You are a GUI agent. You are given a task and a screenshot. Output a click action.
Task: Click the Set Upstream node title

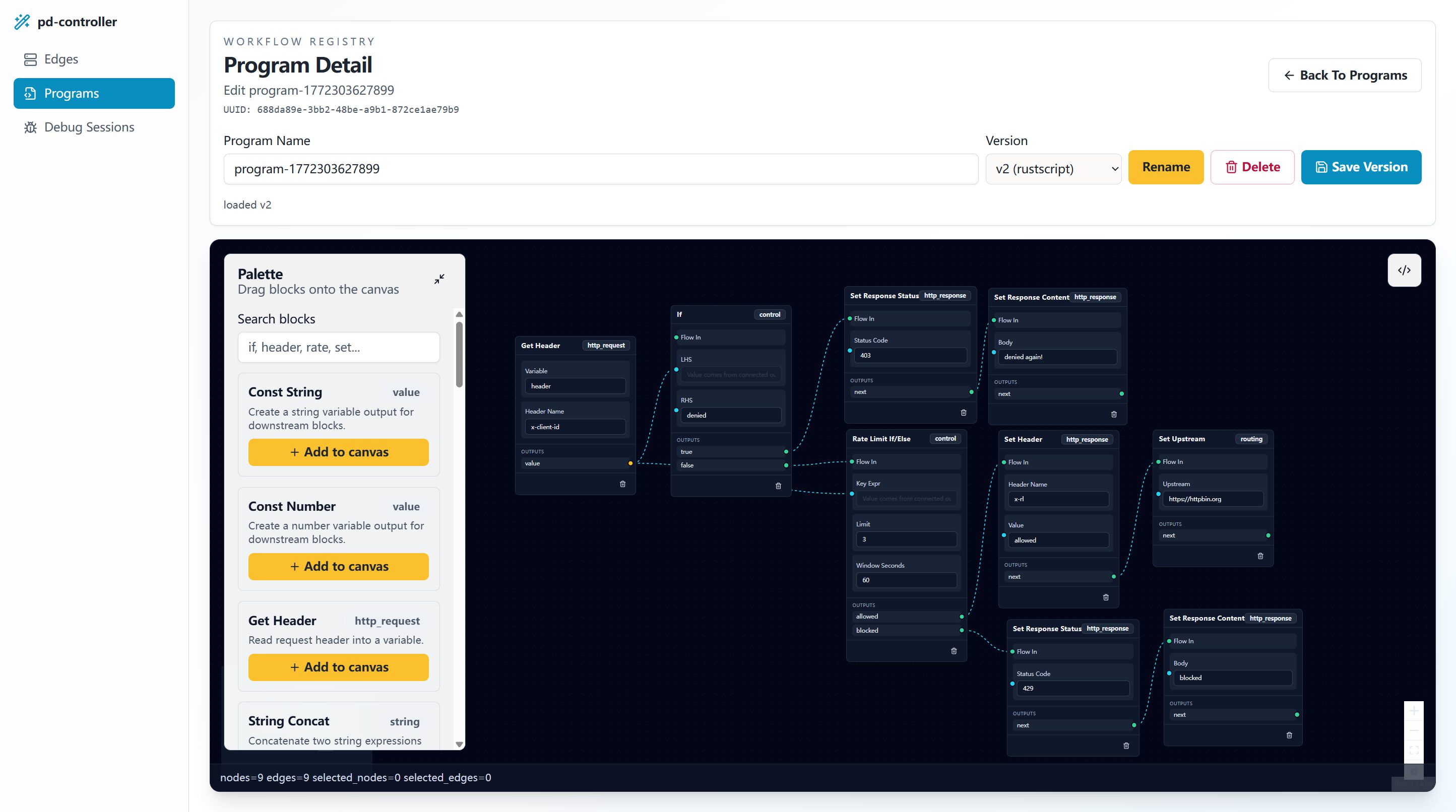pos(1181,439)
